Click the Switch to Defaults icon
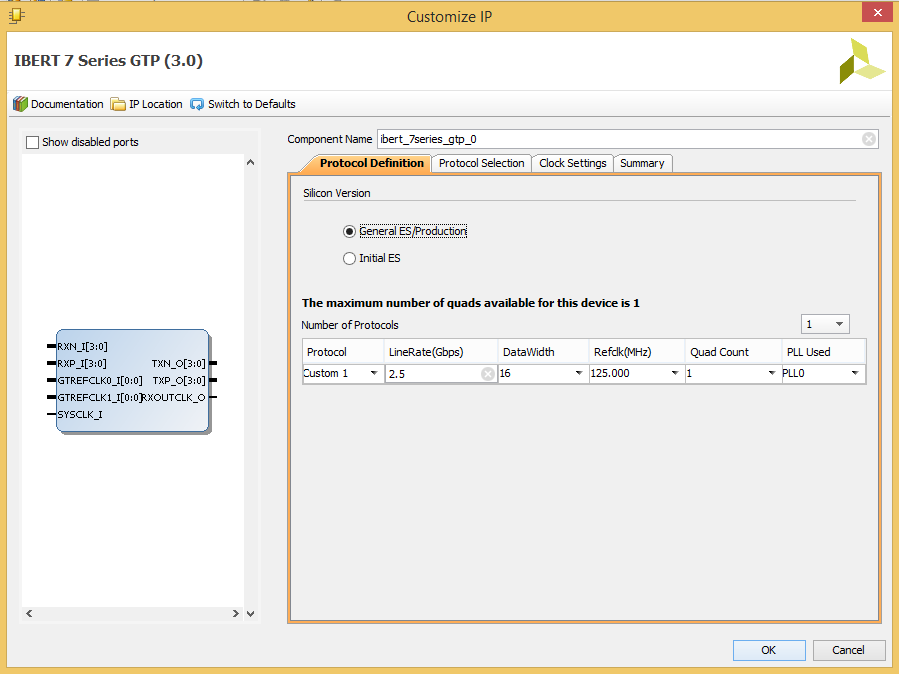This screenshot has height=674, width=899. (x=197, y=104)
